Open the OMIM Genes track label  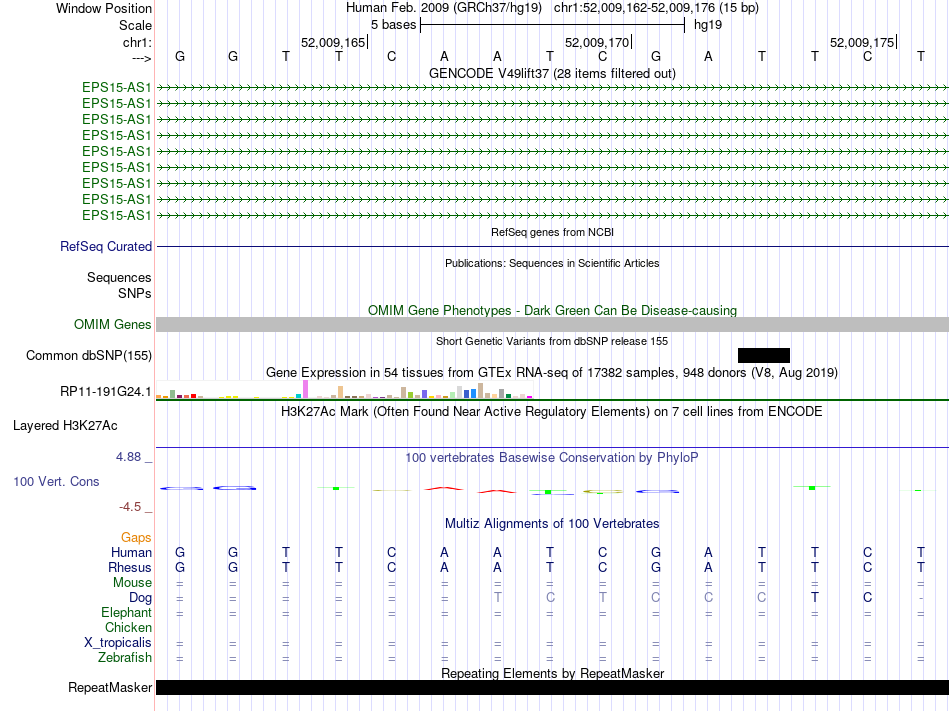pos(113,325)
